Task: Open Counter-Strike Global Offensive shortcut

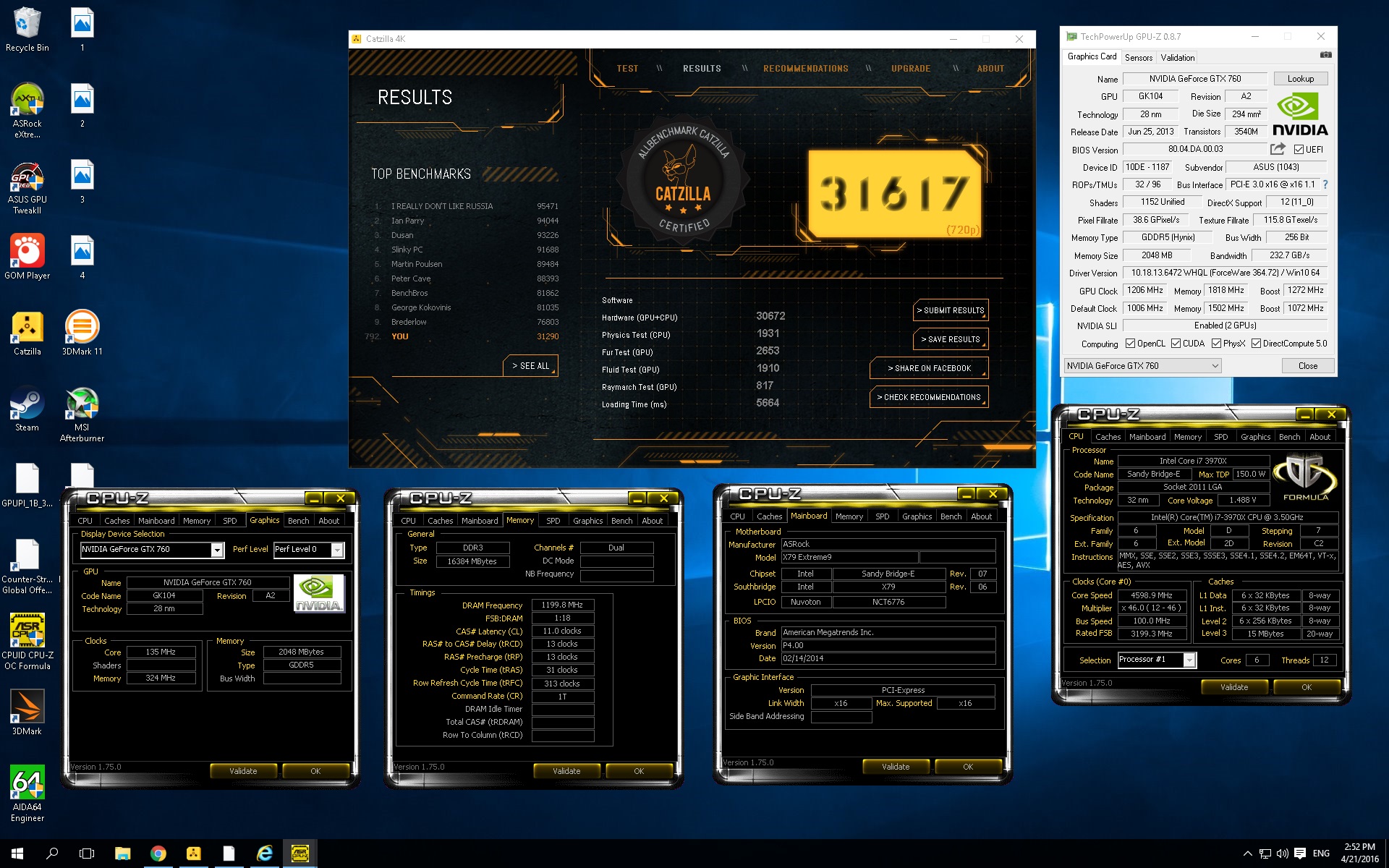Action: (x=27, y=567)
